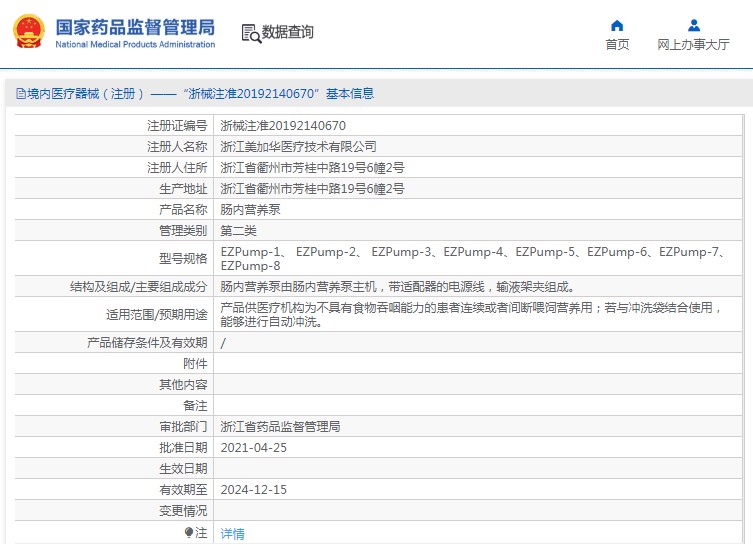Click the product name value 肠内营养泵
This screenshot has width=753, height=544.
click(x=250, y=210)
